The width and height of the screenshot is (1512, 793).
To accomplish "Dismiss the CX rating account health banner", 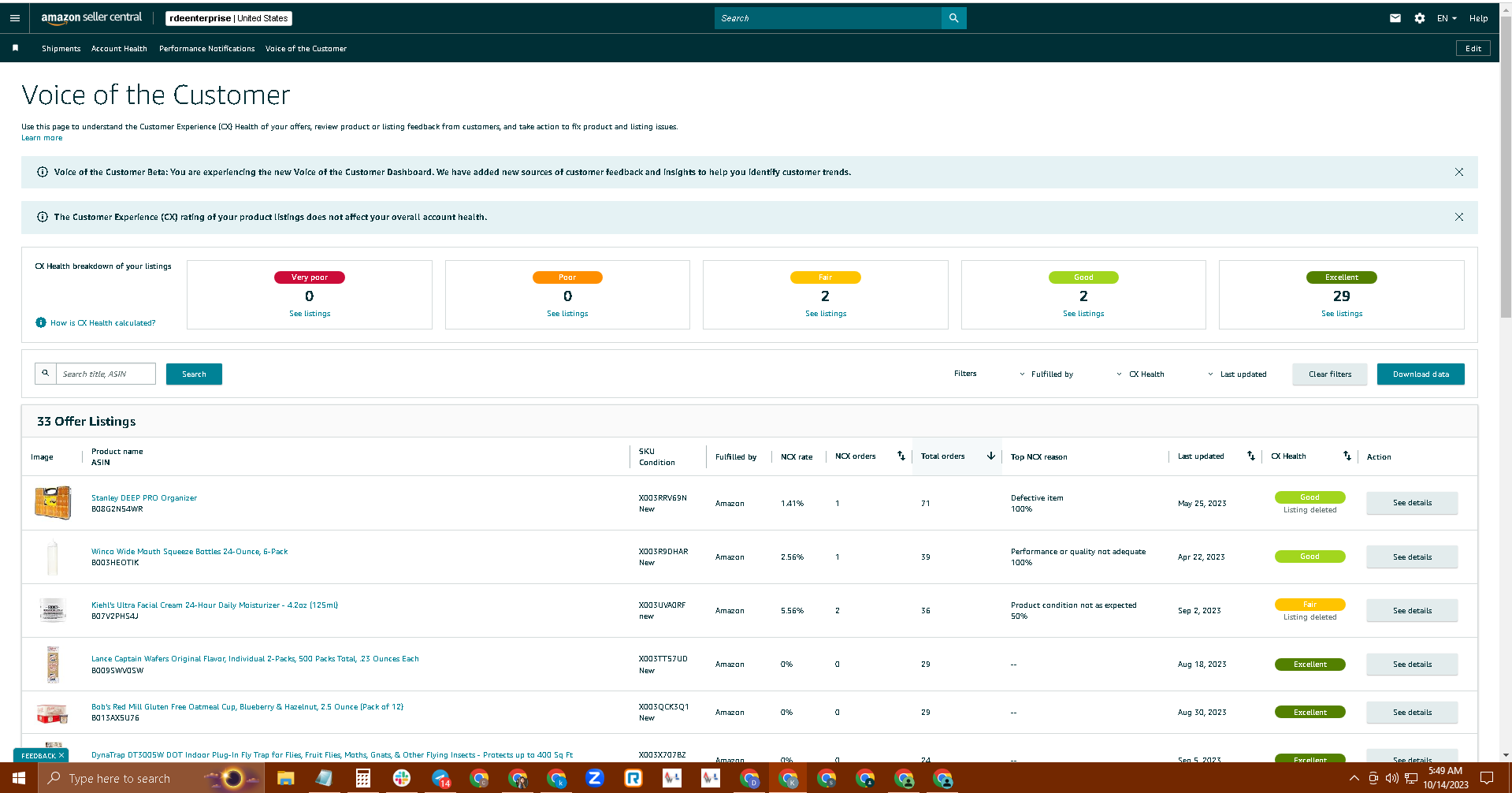I will point(1458,217).
